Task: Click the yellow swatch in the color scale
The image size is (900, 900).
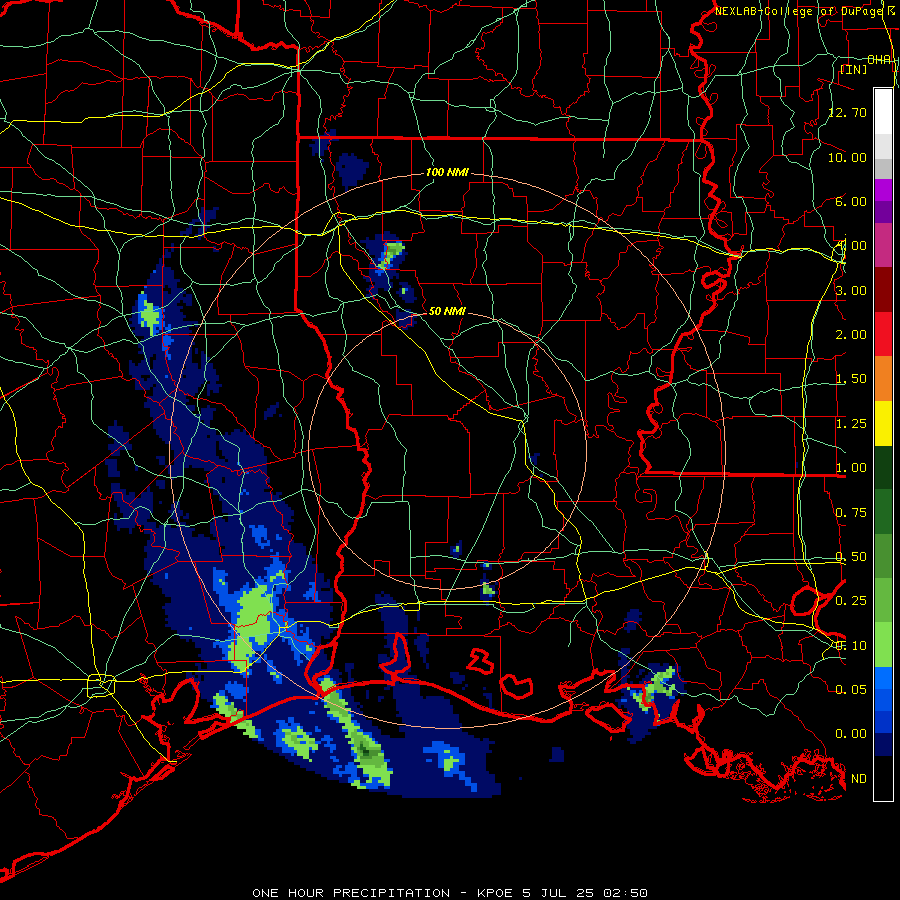Action: pyautogui.click(x=883, y=424)
